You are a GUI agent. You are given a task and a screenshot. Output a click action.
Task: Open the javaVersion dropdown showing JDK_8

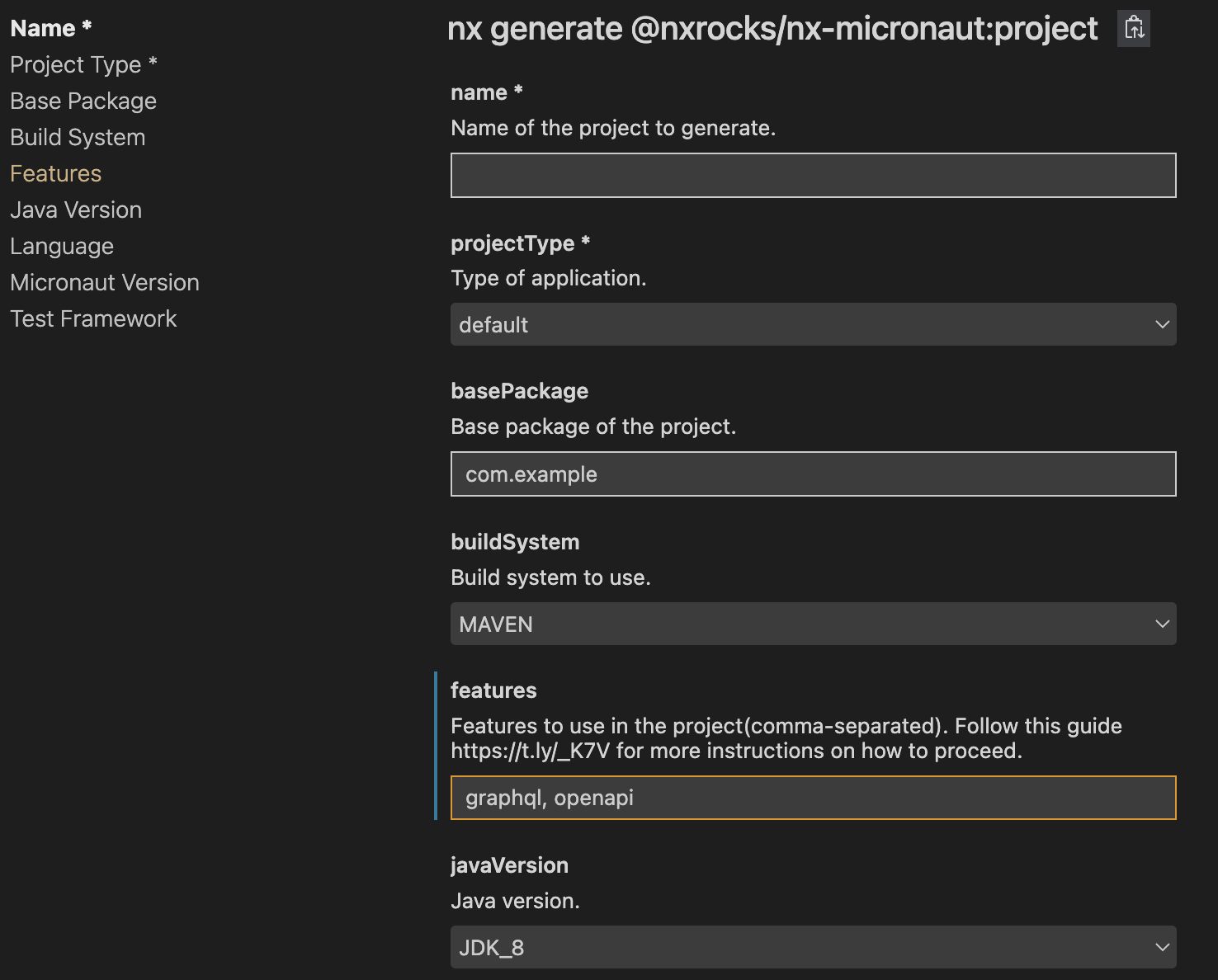coord(814,947)
